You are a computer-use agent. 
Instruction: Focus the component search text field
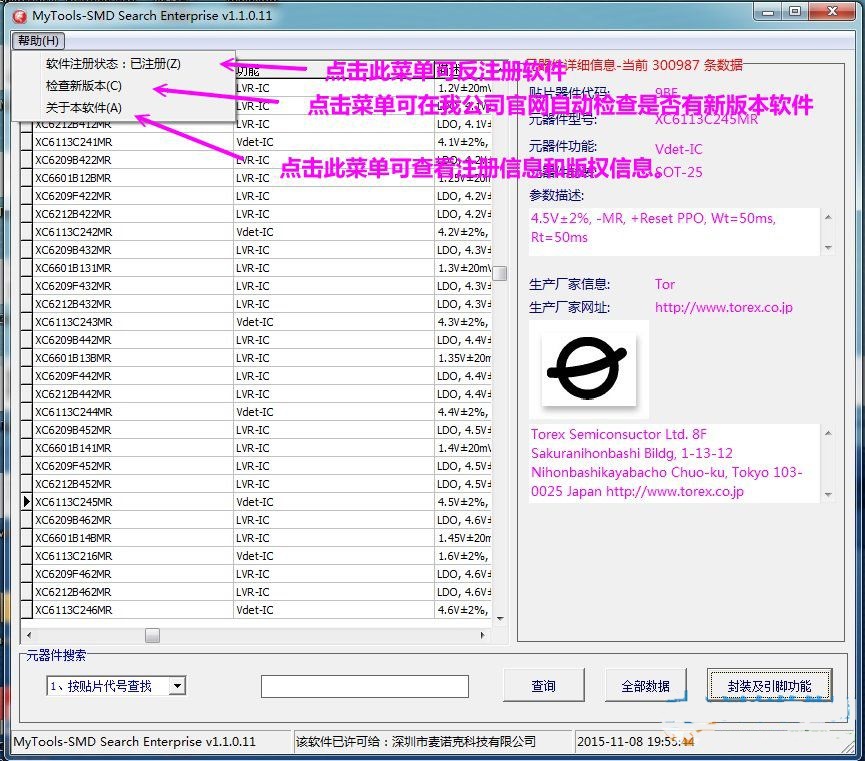click(365, 686)
